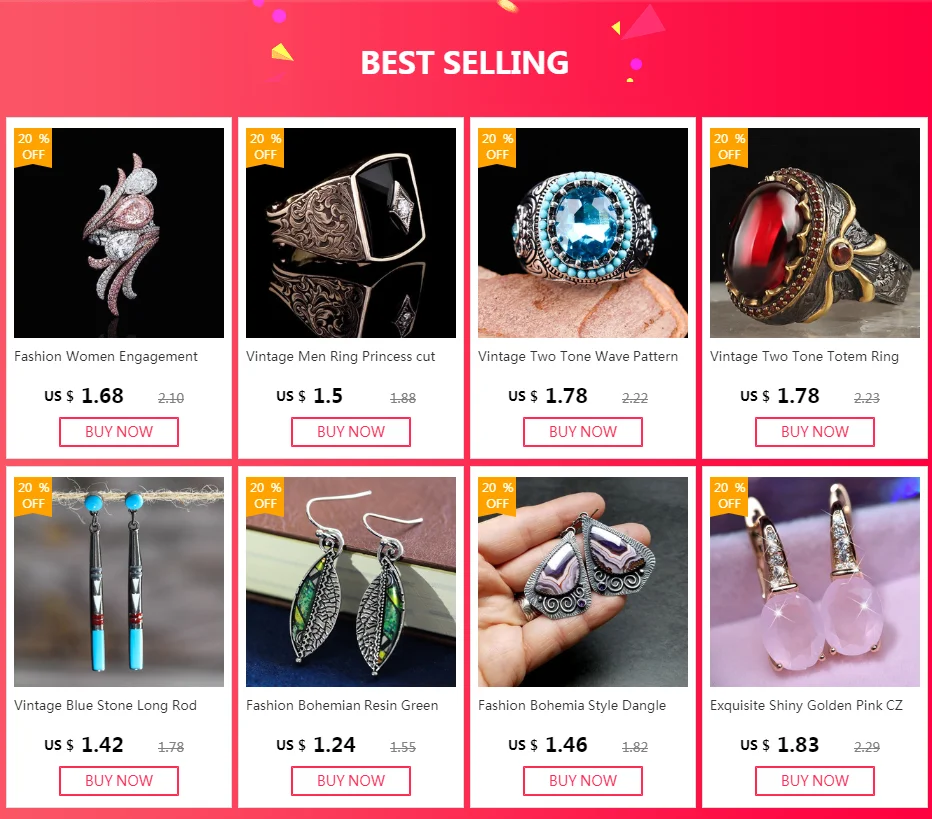Open the purple Bohemia dangle earrings photo
The height and width of the screenshot is (819, 932).
(582, 582)
